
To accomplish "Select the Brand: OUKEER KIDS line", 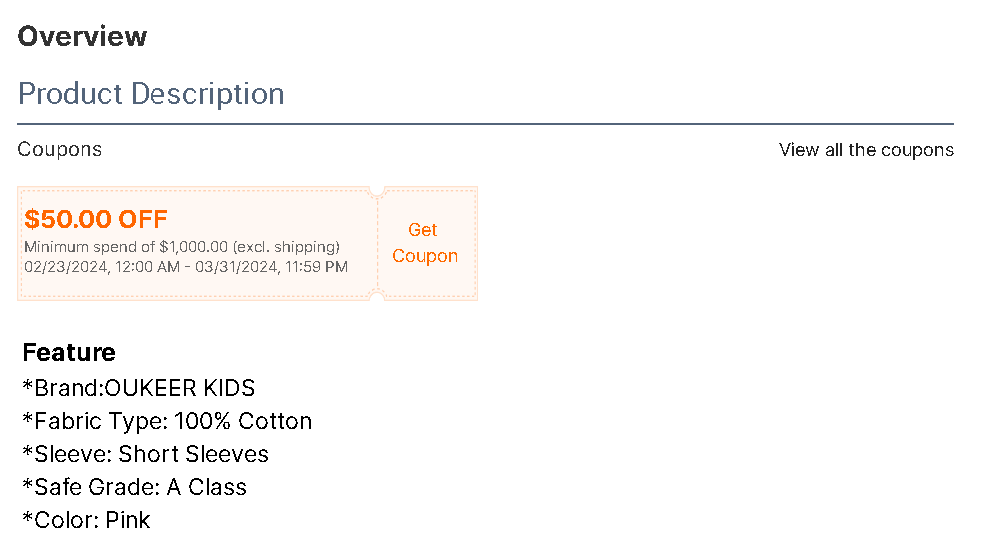I will coord(139,388).
